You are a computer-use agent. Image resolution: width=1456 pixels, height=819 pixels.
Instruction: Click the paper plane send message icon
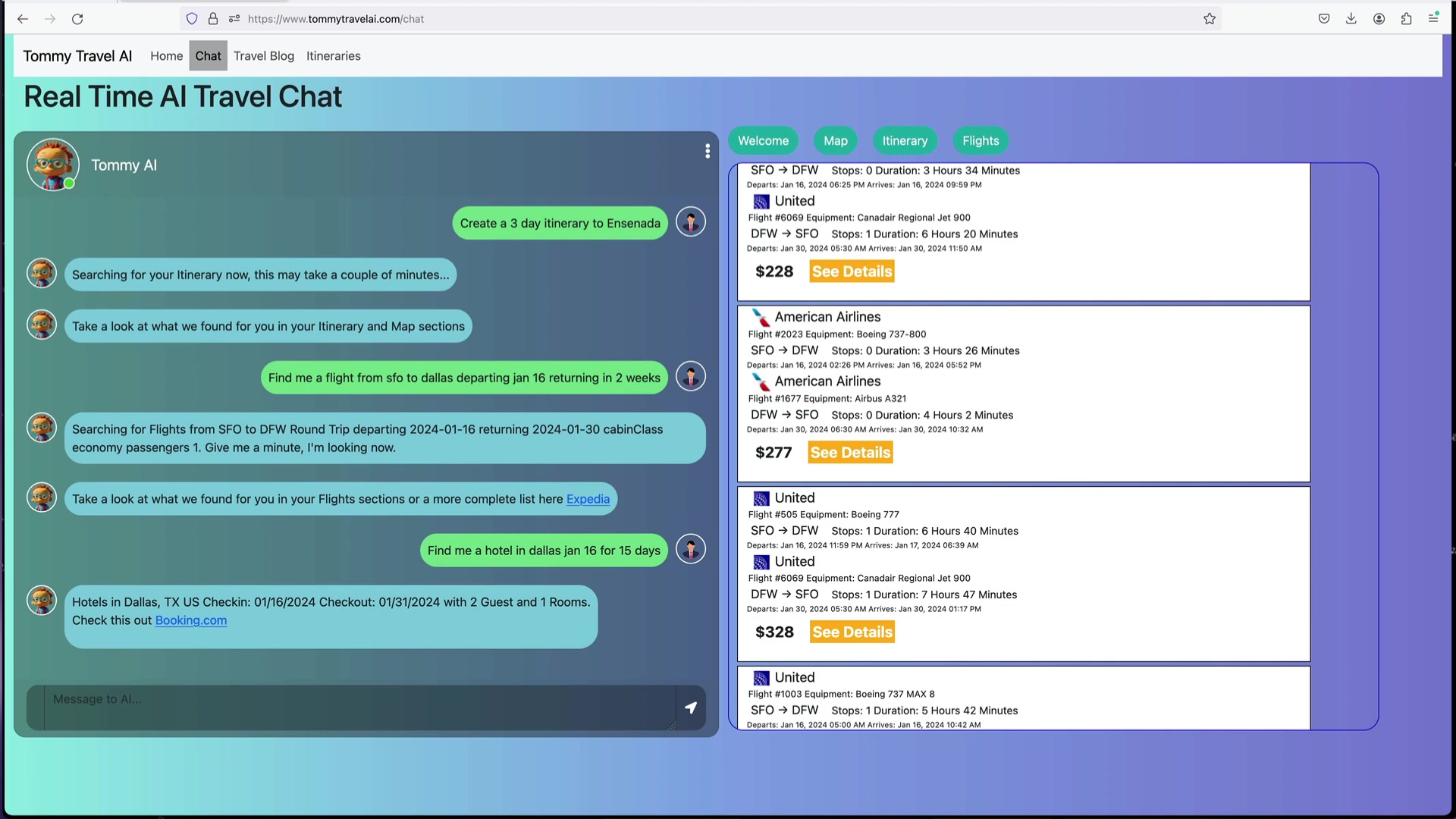pyautogui.click(x=691, y=708)
